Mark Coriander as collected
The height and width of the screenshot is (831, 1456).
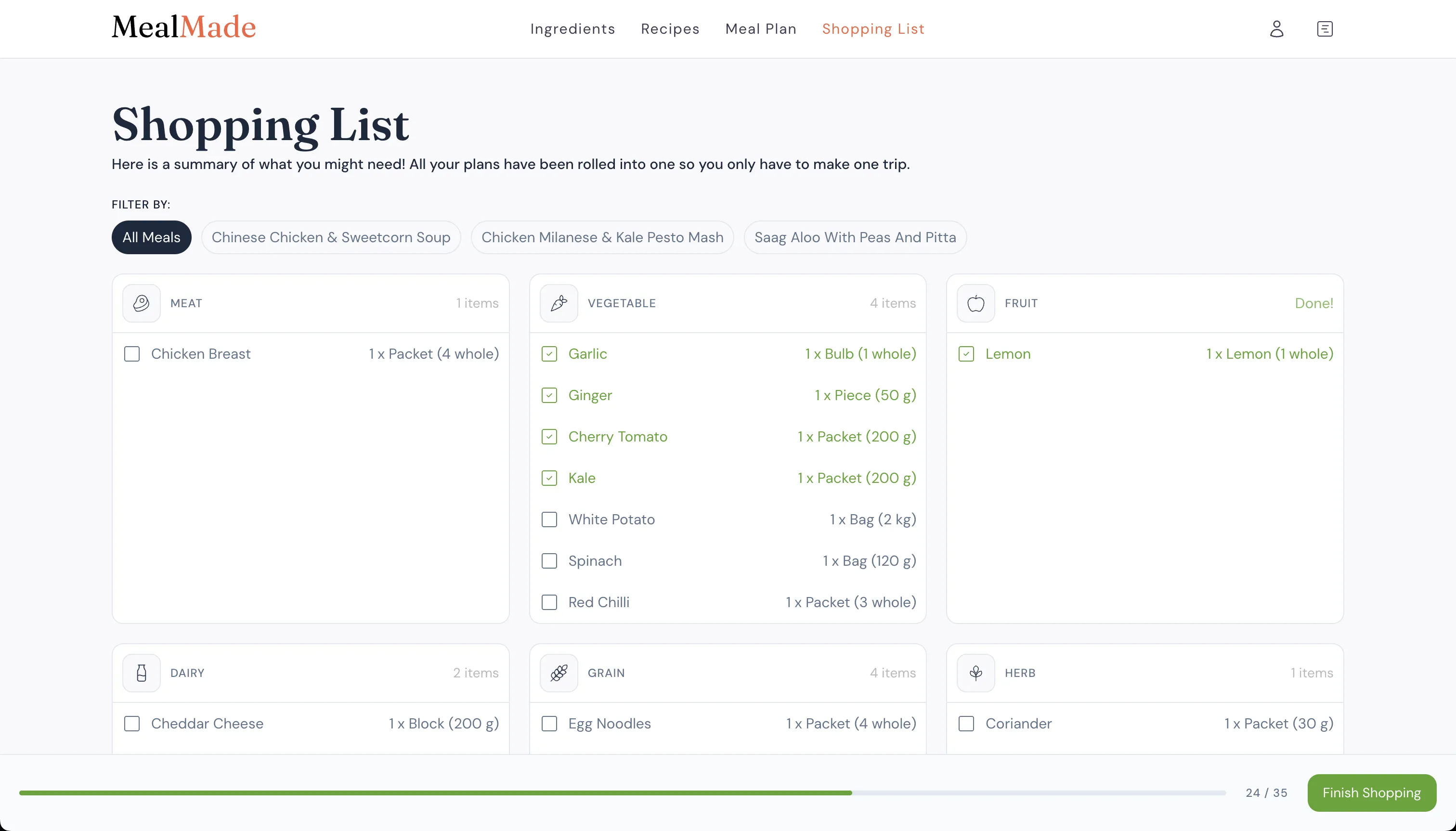pyautogui.click(x=966, y=723)
